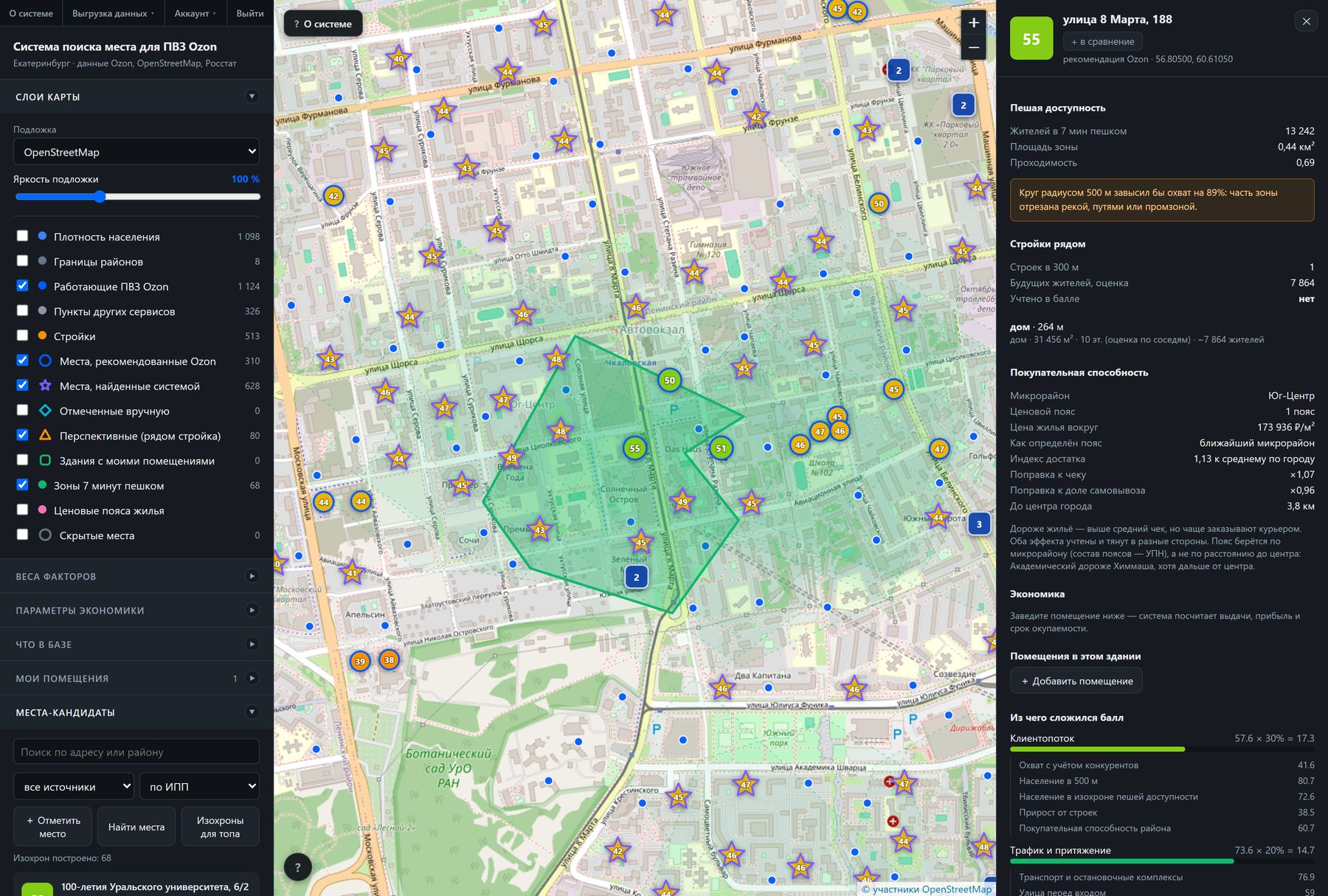Select the green 55 marker on the map
This screenshot has width=1328, height=896.
pyautogui.click(x=634, y=448)
